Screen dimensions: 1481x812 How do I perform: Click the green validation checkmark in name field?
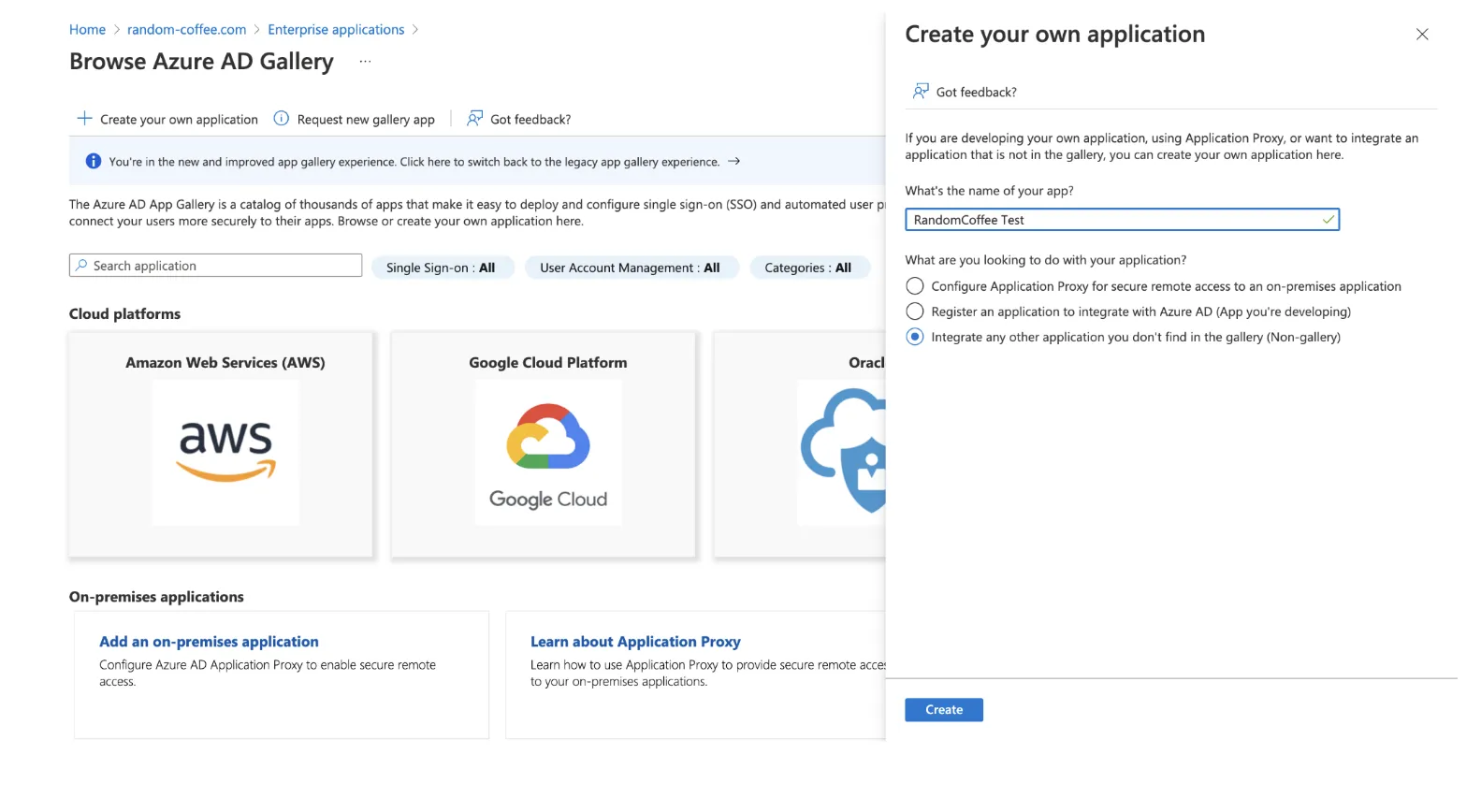(1328, 219)
